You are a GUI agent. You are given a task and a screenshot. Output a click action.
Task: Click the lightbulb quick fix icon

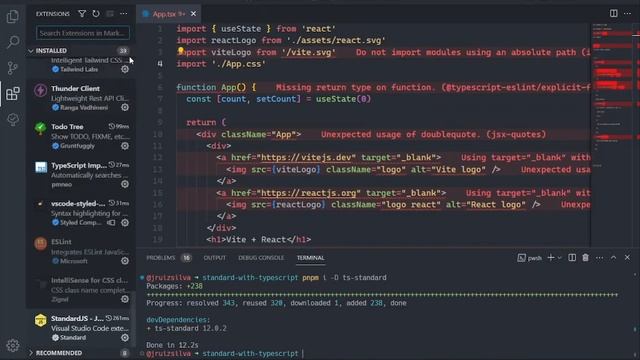click(180, 51)
